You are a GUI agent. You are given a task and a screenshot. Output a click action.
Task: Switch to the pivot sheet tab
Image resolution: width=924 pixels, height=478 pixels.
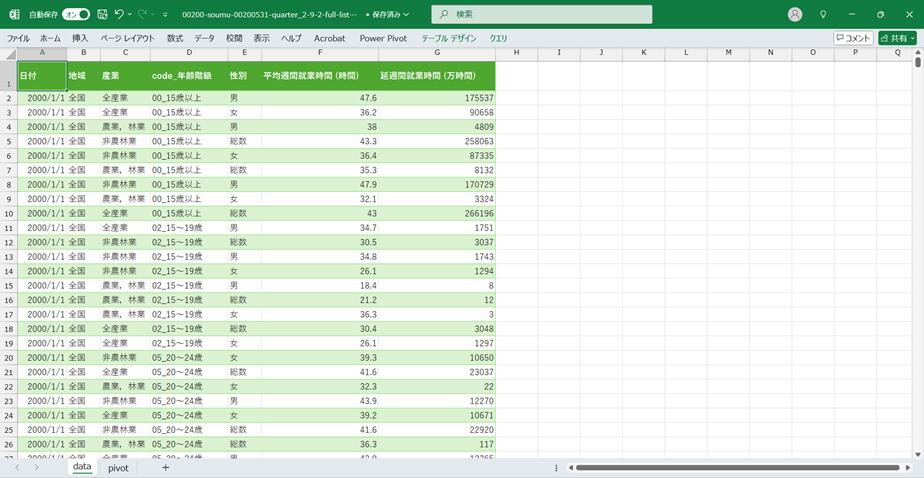[118, 467]
